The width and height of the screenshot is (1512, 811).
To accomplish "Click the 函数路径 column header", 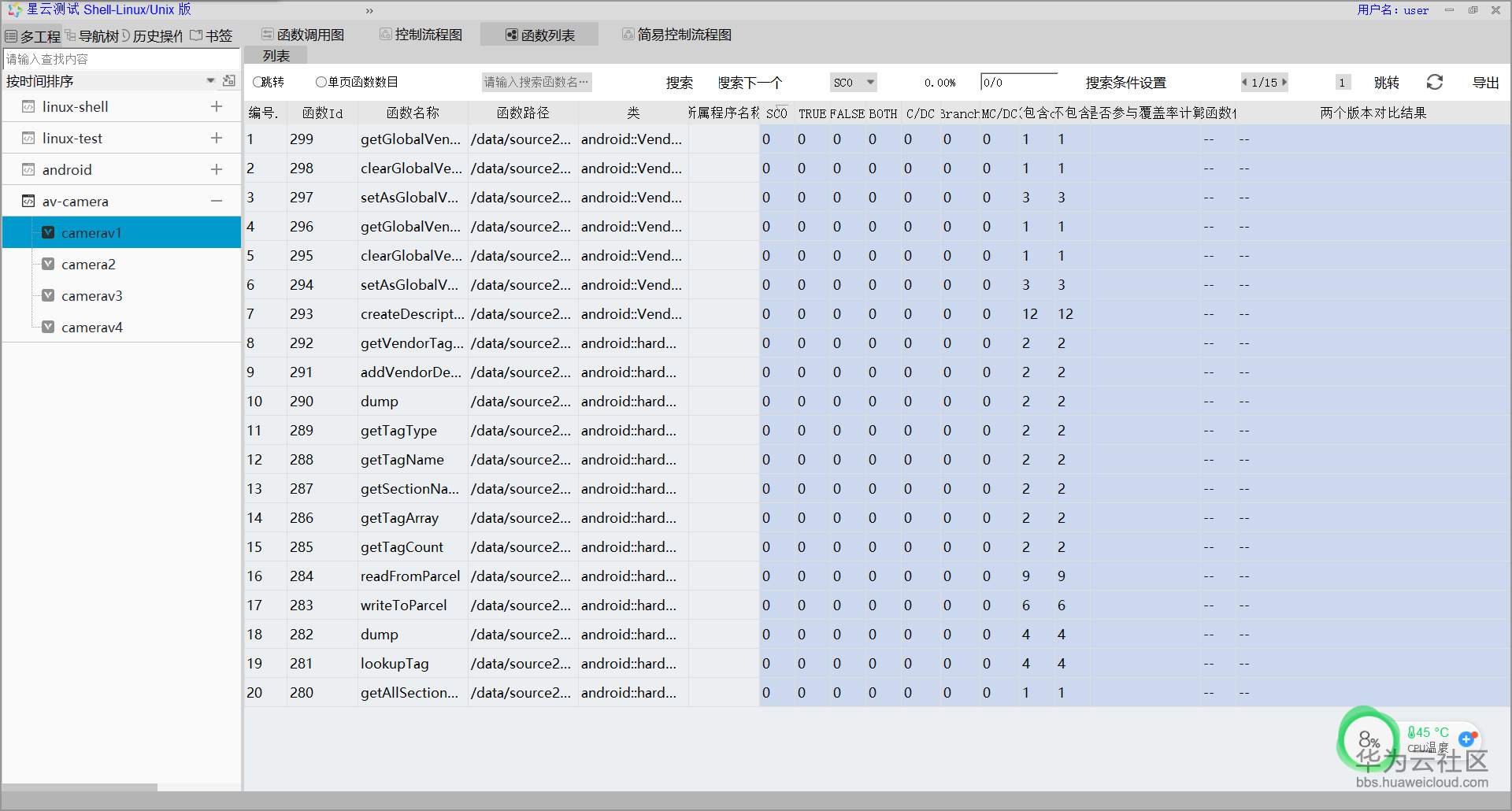I will pos(523,113).
